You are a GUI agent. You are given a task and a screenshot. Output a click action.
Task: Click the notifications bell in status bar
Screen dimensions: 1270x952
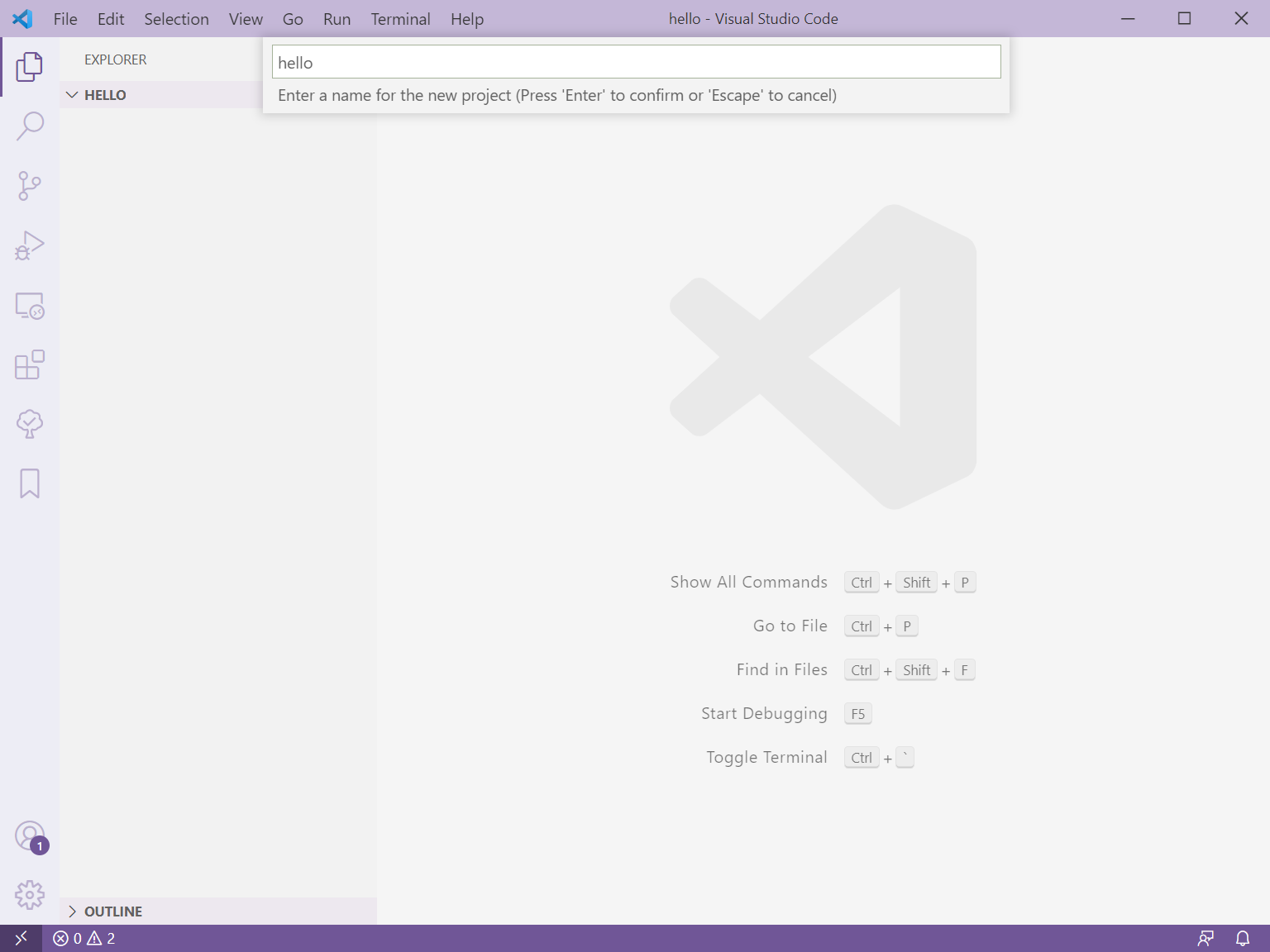(x=1243, y=938)
